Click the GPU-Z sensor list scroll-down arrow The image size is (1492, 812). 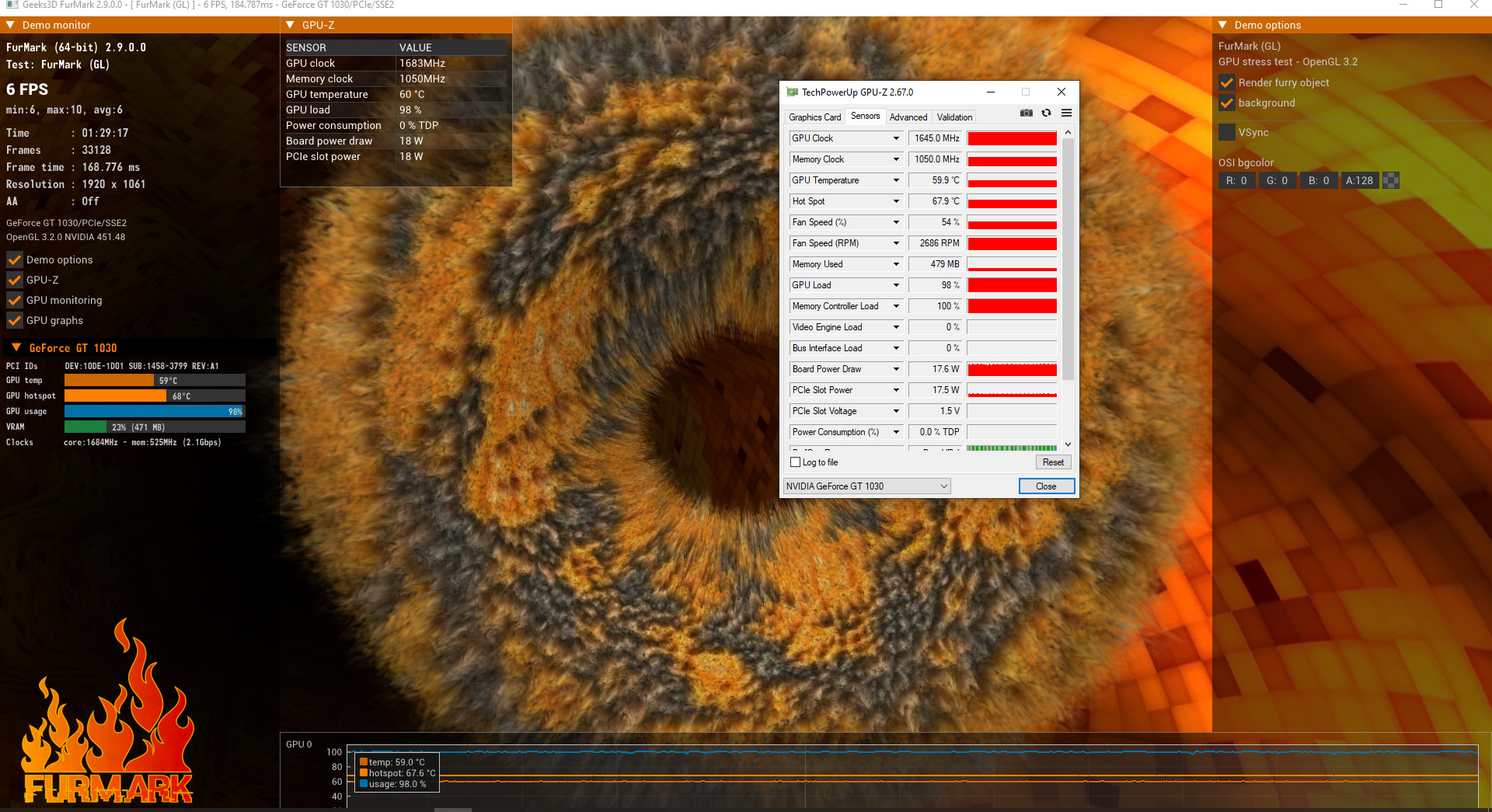click(1068, 444)
